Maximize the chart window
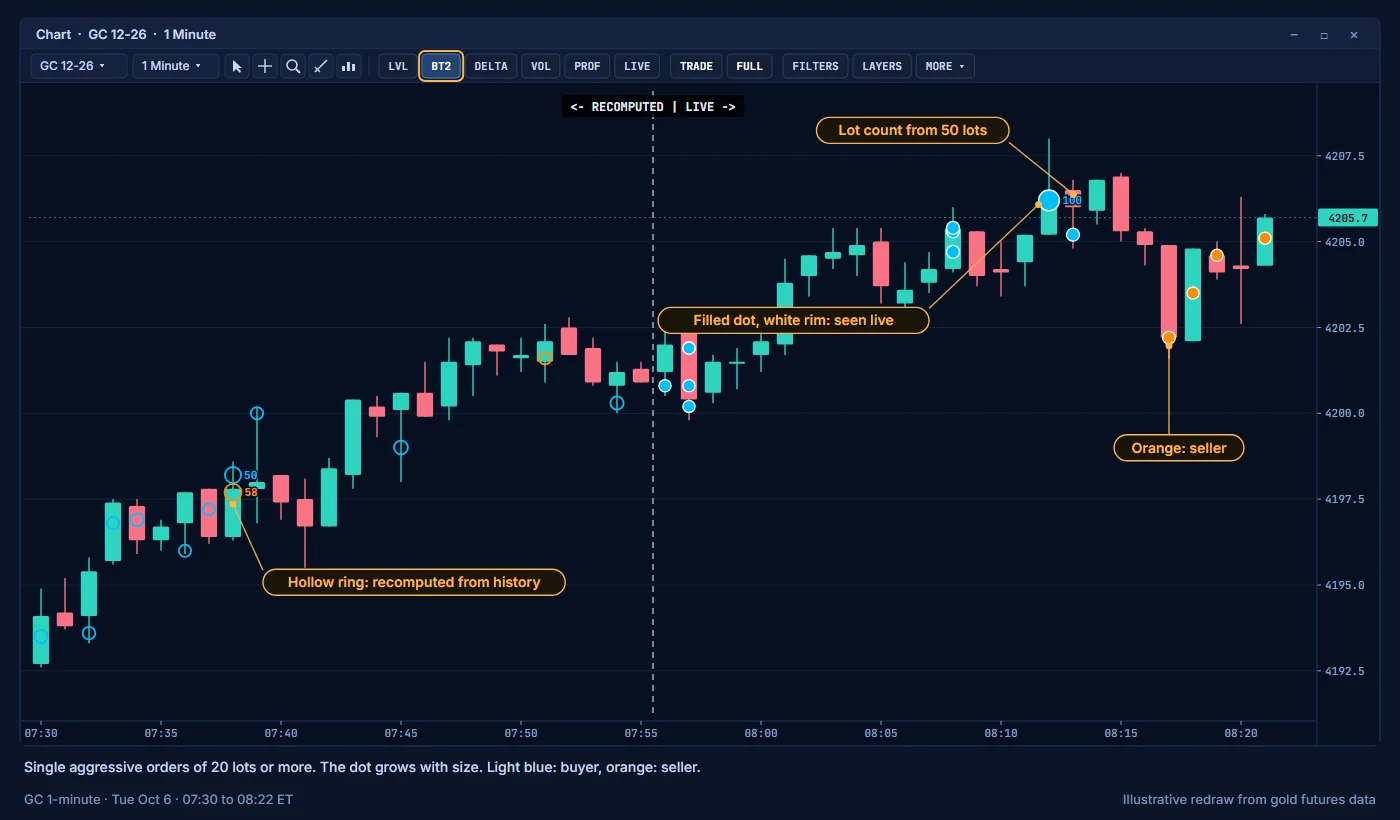The height and width of the screenshot is (820, 1400). coord(1324,35)
